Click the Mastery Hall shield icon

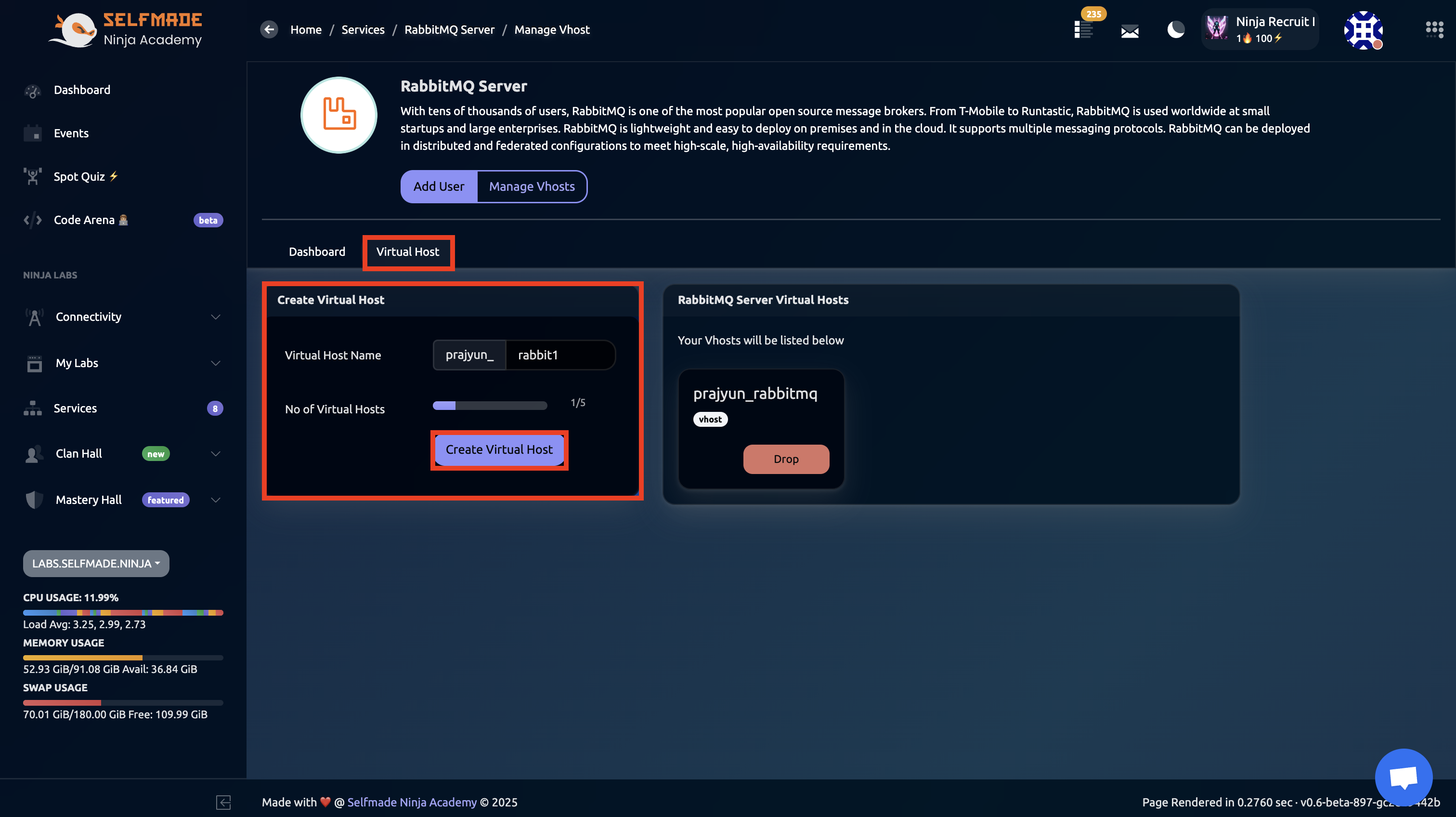(x=35, y=500)
